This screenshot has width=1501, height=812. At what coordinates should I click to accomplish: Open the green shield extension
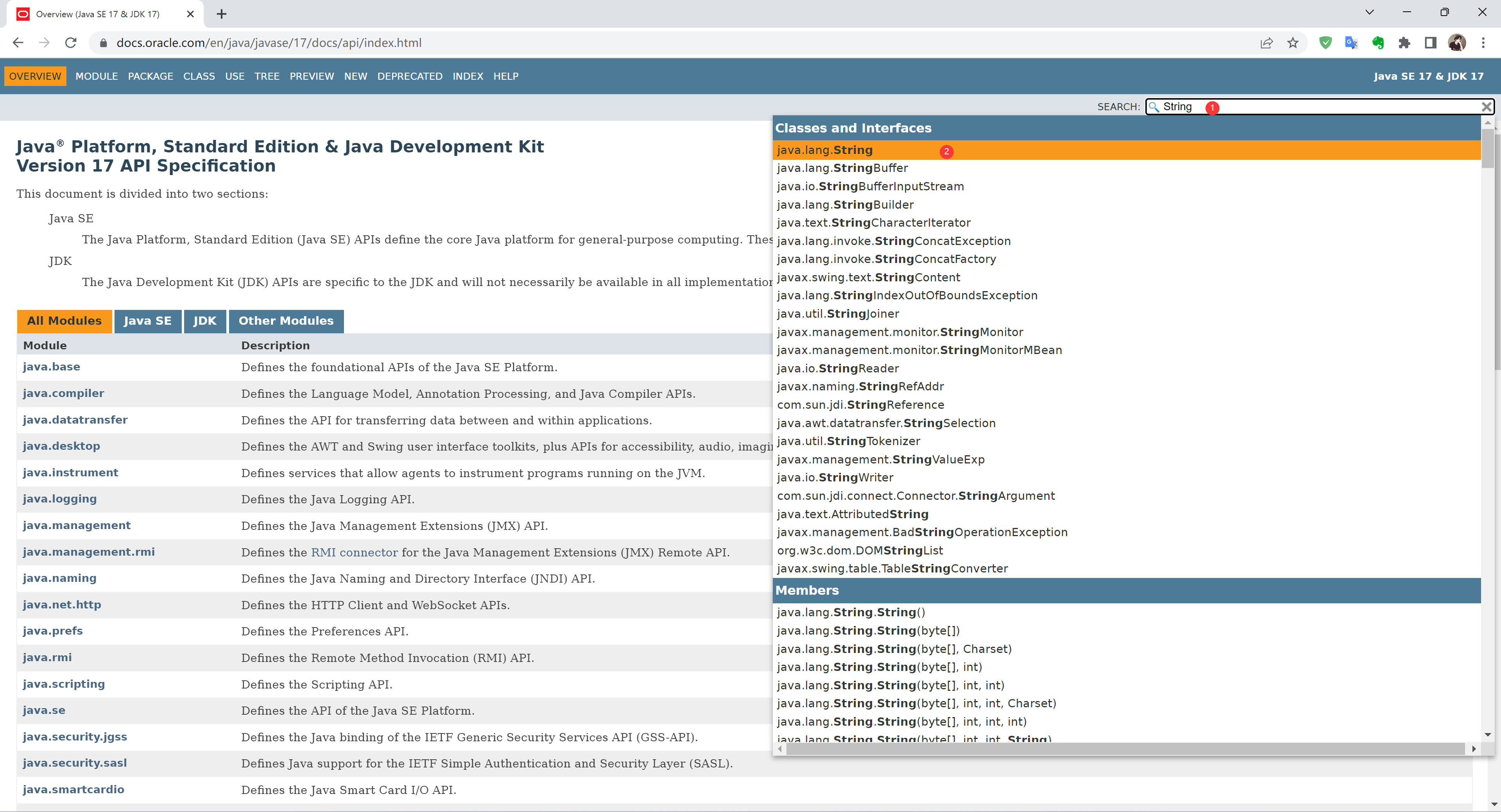click(1325, 43)
